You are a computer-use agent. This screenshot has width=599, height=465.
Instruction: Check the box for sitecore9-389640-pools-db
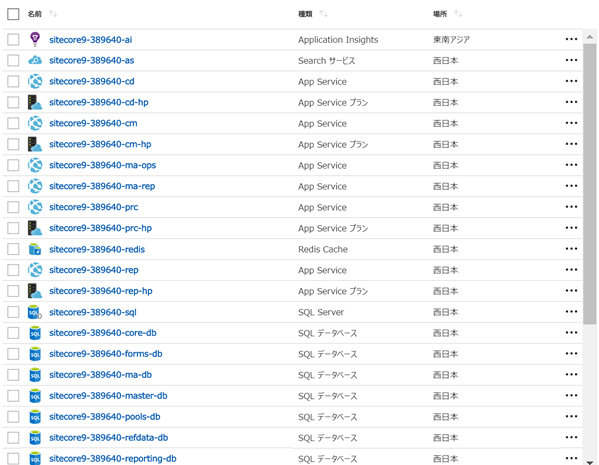pos(13,417)
